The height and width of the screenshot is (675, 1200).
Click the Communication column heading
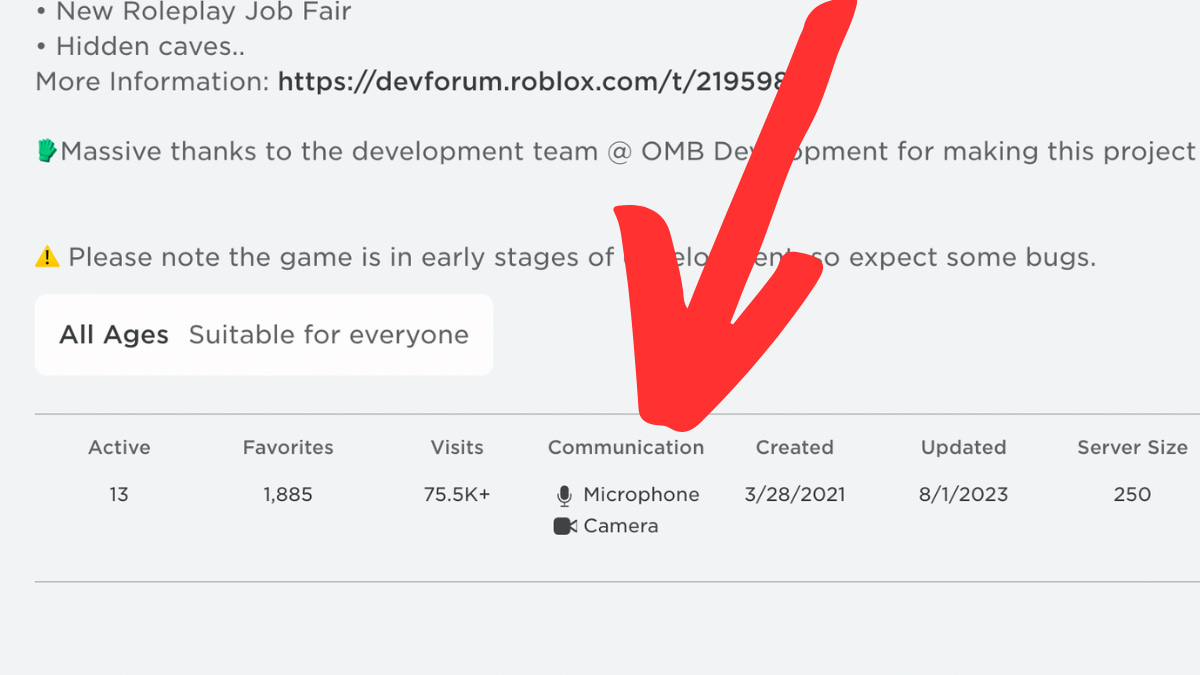pos(626,448)
